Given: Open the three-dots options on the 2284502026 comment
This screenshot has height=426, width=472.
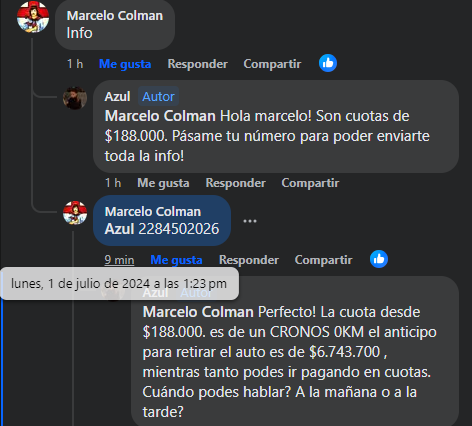Looking at the screenshot, I should (x=250, y=221).
